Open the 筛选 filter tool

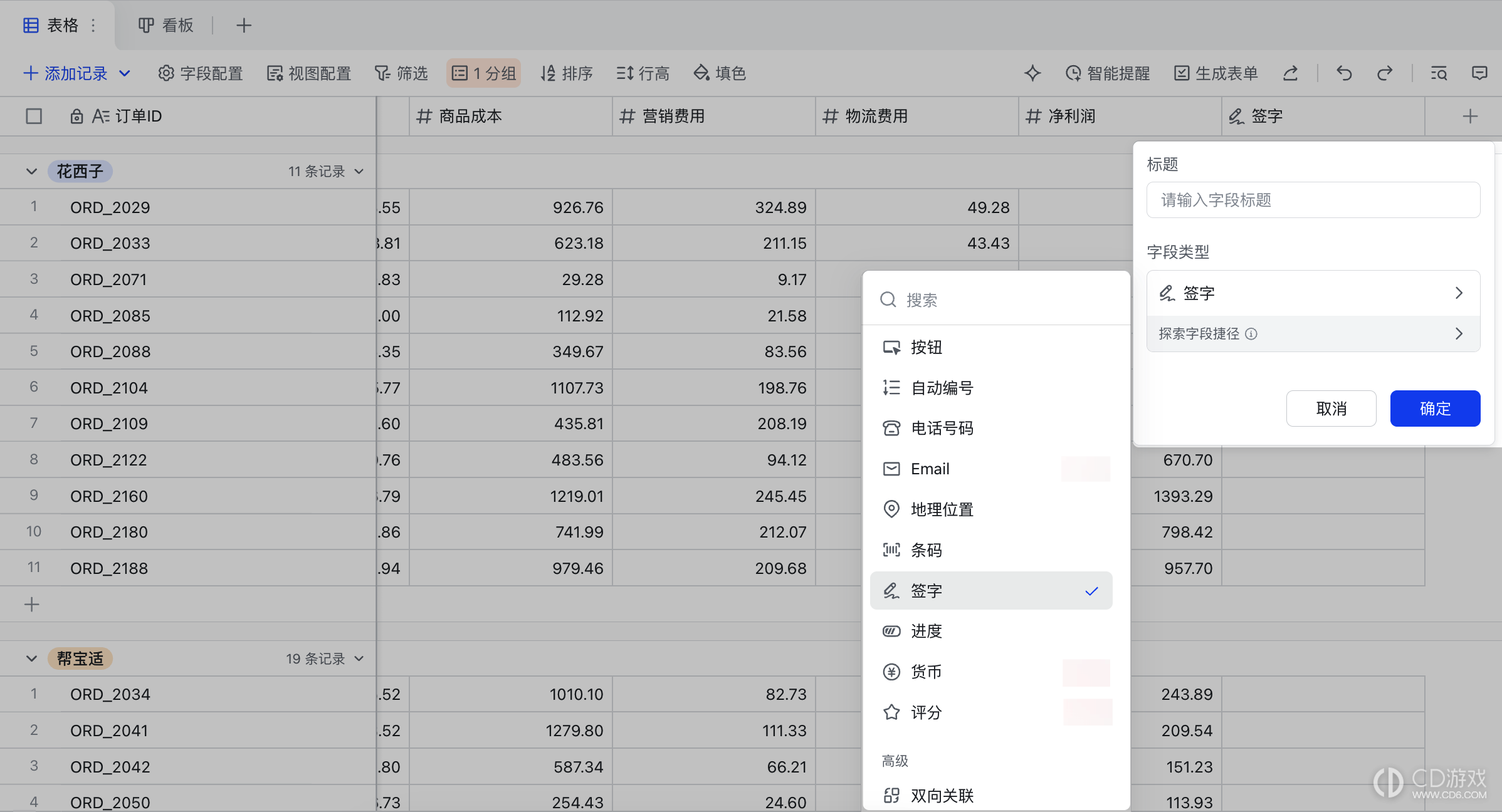coord(401,73)
